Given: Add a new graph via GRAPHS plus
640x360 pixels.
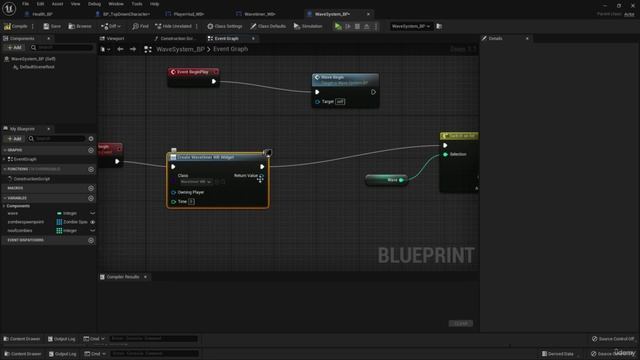Looking at the screenshot, I should [x=91, y=150].
